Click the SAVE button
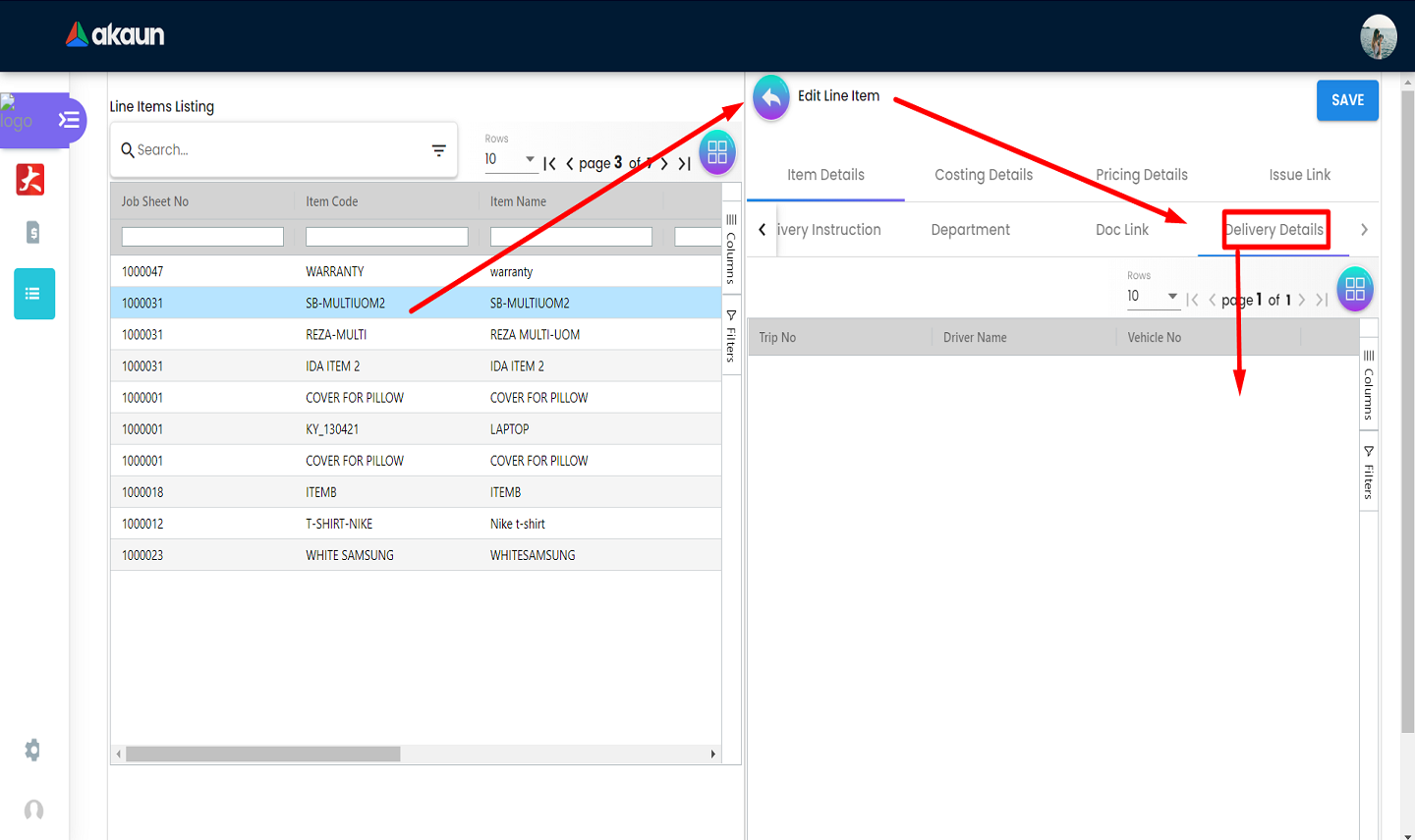 click(1347, 100)
